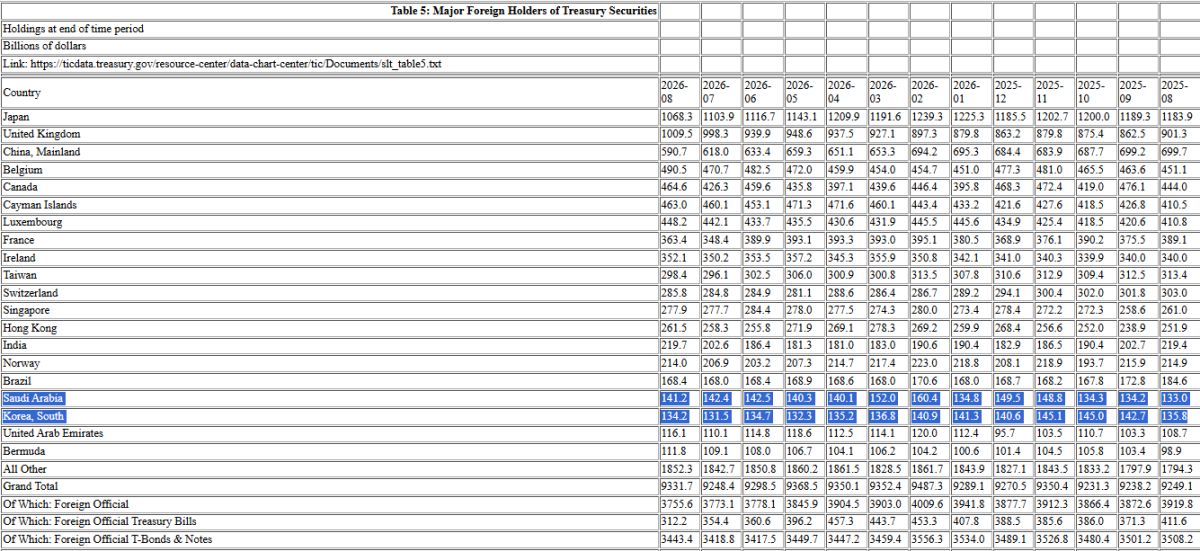Click the 'All Other' row label
Screen dimensions: 1200x551
pos(329,469)
